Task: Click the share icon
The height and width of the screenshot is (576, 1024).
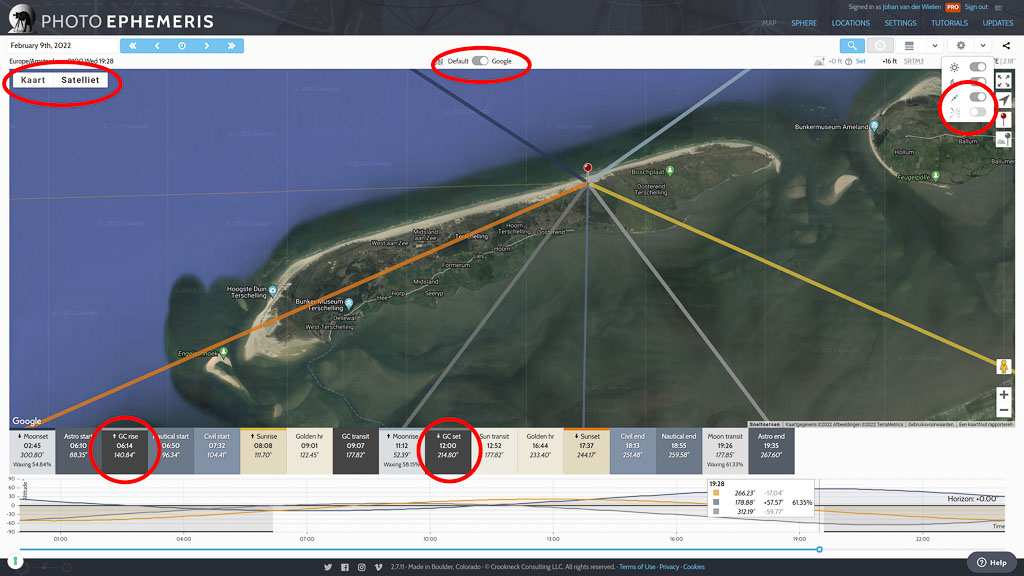Action: (1006, 46)
